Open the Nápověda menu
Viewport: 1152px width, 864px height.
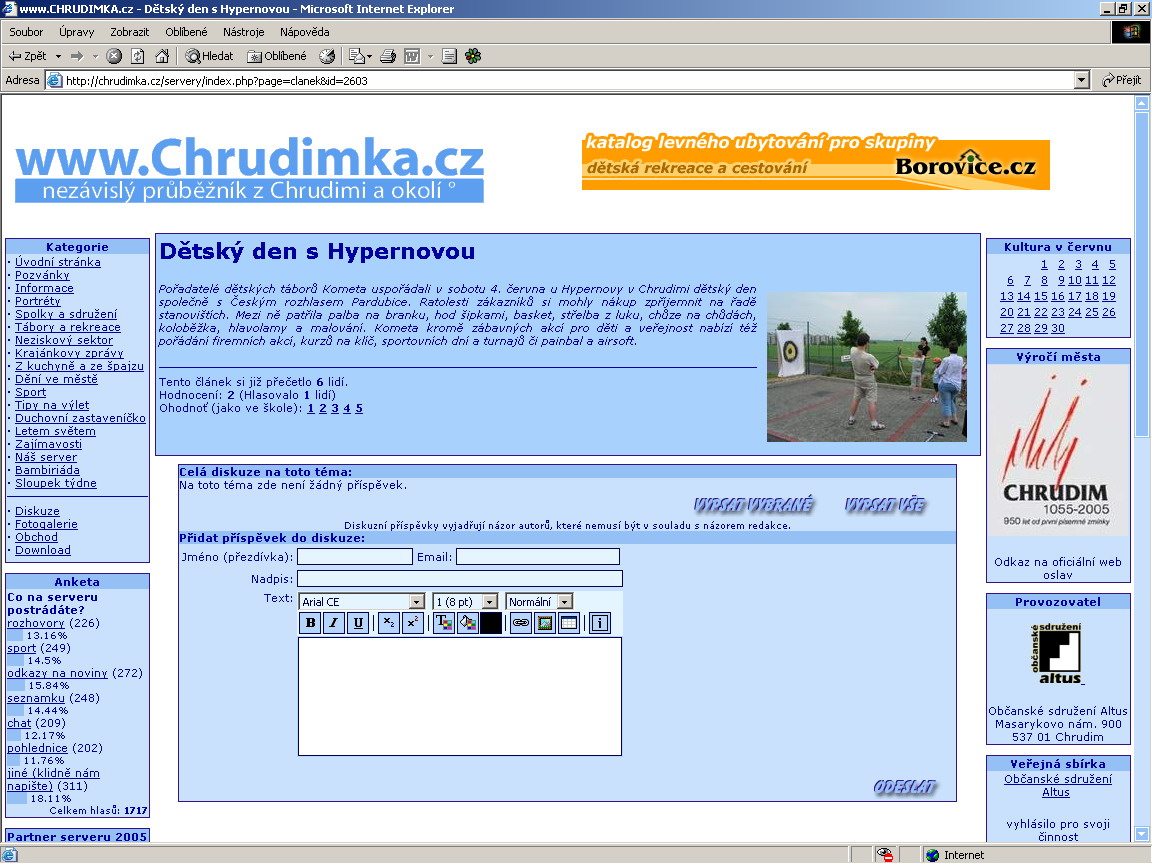pos(305,32)
